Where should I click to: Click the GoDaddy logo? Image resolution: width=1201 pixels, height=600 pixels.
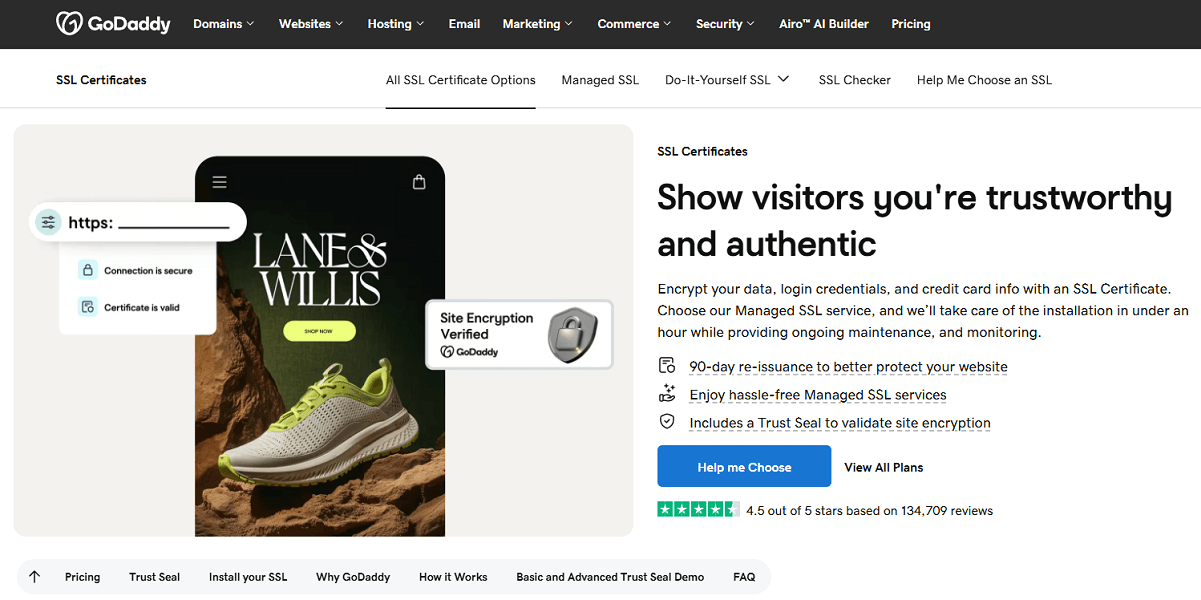[x=113, y=24]
